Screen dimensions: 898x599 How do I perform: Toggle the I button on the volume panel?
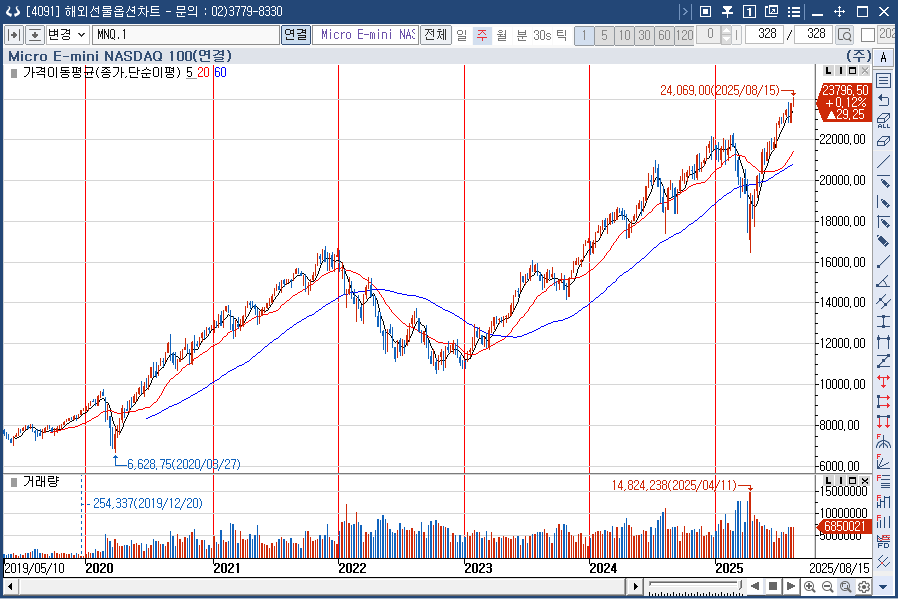(x=840, y=480)
